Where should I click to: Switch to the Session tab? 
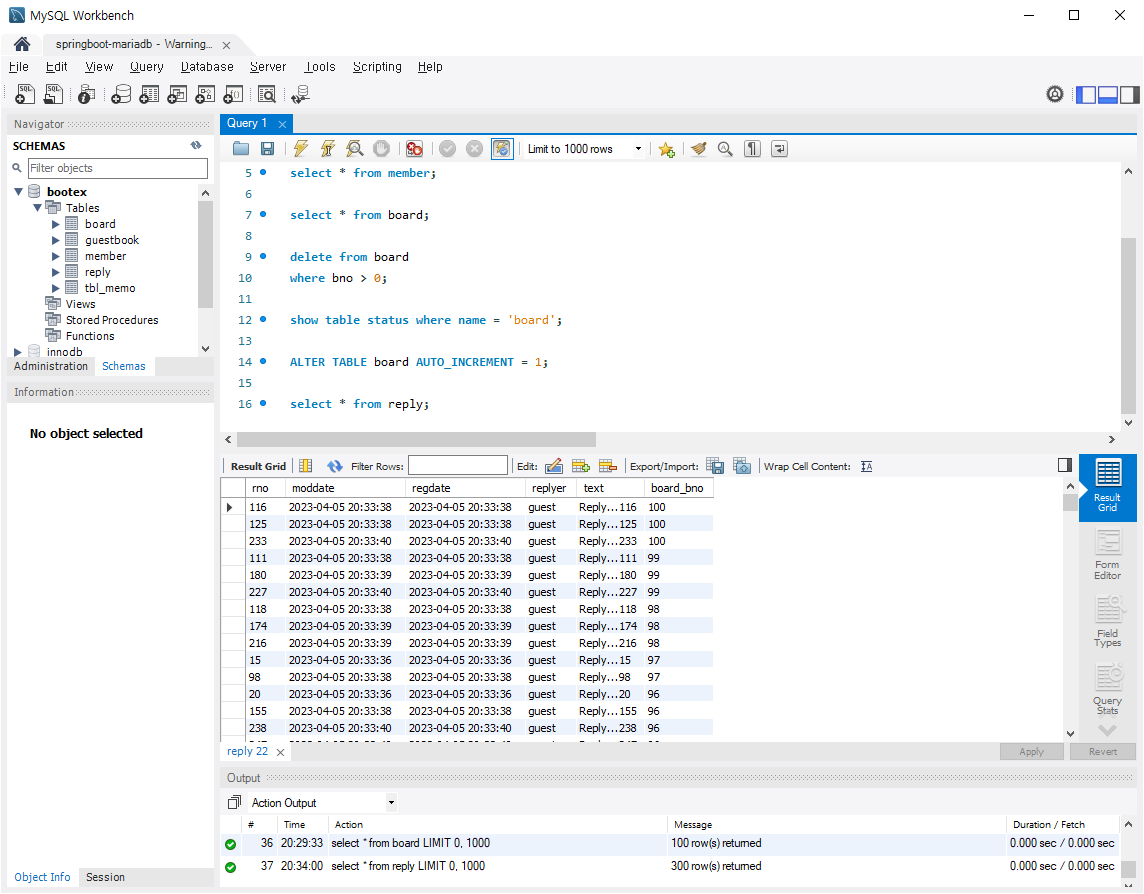pos(105,877)
